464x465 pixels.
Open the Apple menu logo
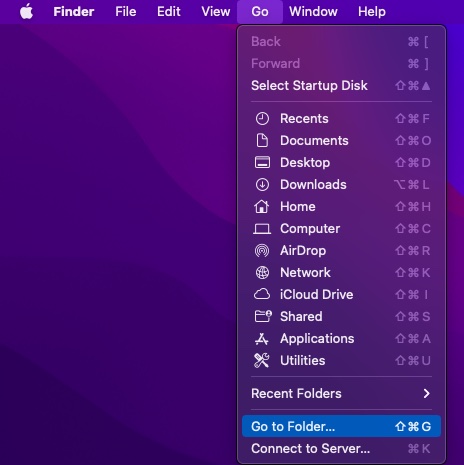click(x=26, y=12)
